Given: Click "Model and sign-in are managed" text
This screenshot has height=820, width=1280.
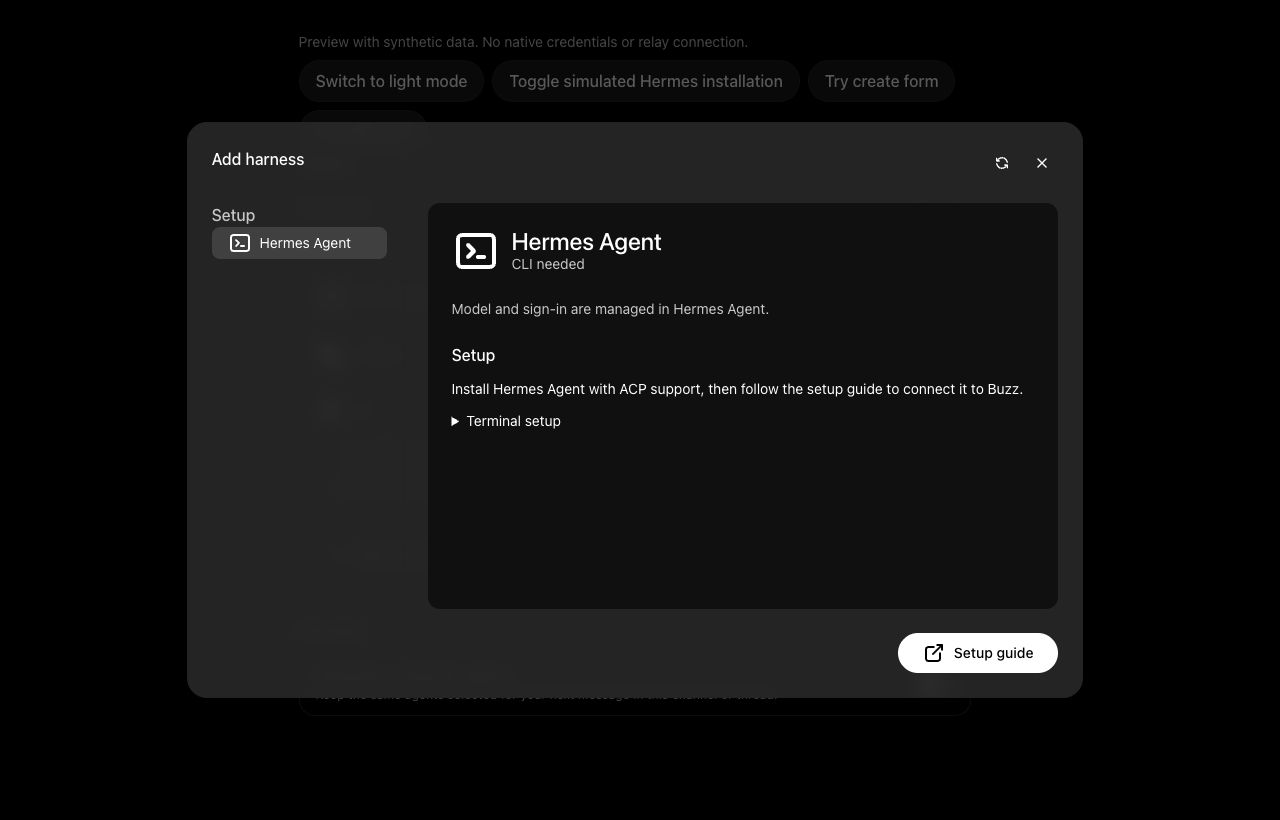Looking at the screenshot, I should point(610,309).
